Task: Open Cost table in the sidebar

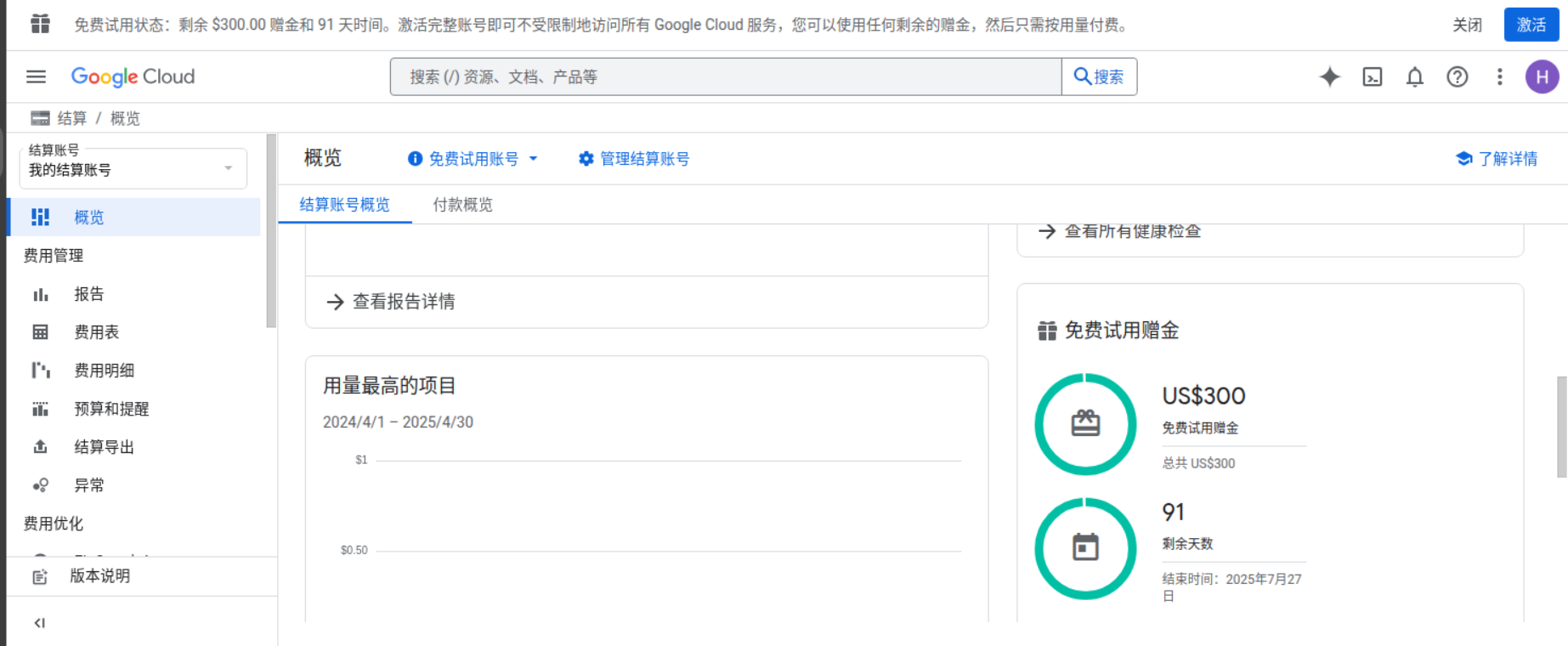Action: click(134, 332)
